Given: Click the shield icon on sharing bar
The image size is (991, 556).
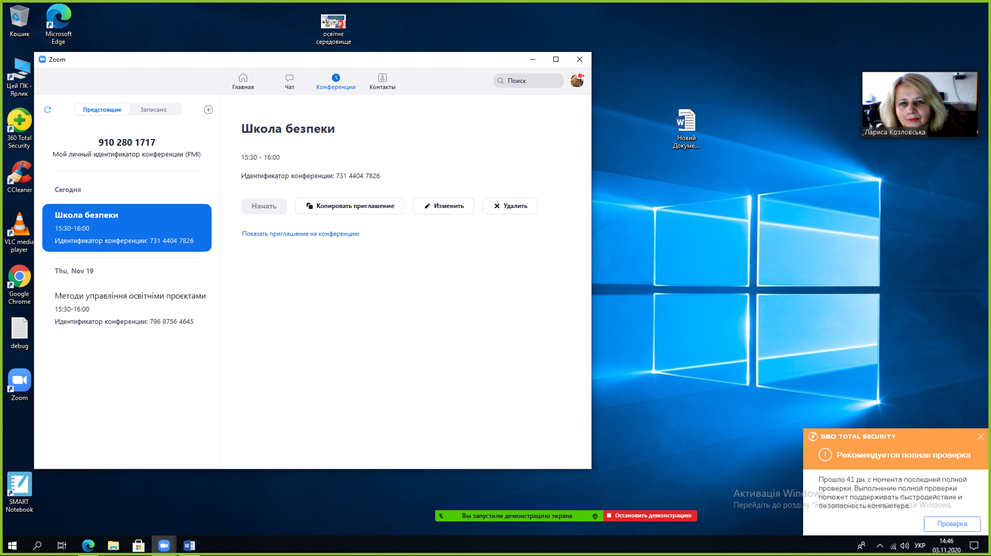Looking at the screenshot, I should coord(595,516).
